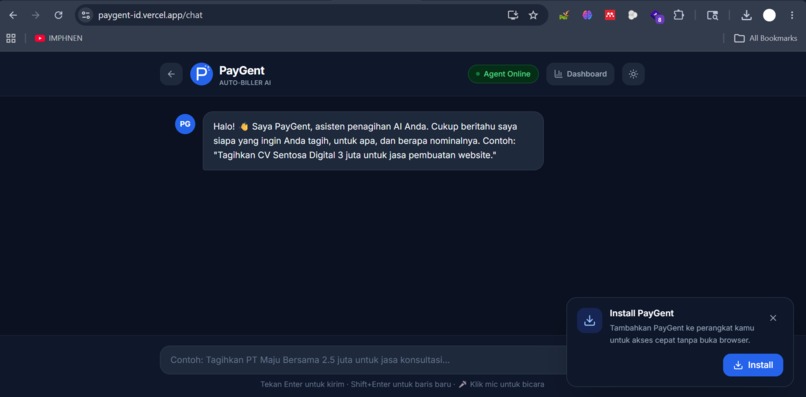Viewport: 806px width, 397px height.
Task: Open the apps grid in bookmarks bar
Action: pyautogui.click(x=11, y=38)
